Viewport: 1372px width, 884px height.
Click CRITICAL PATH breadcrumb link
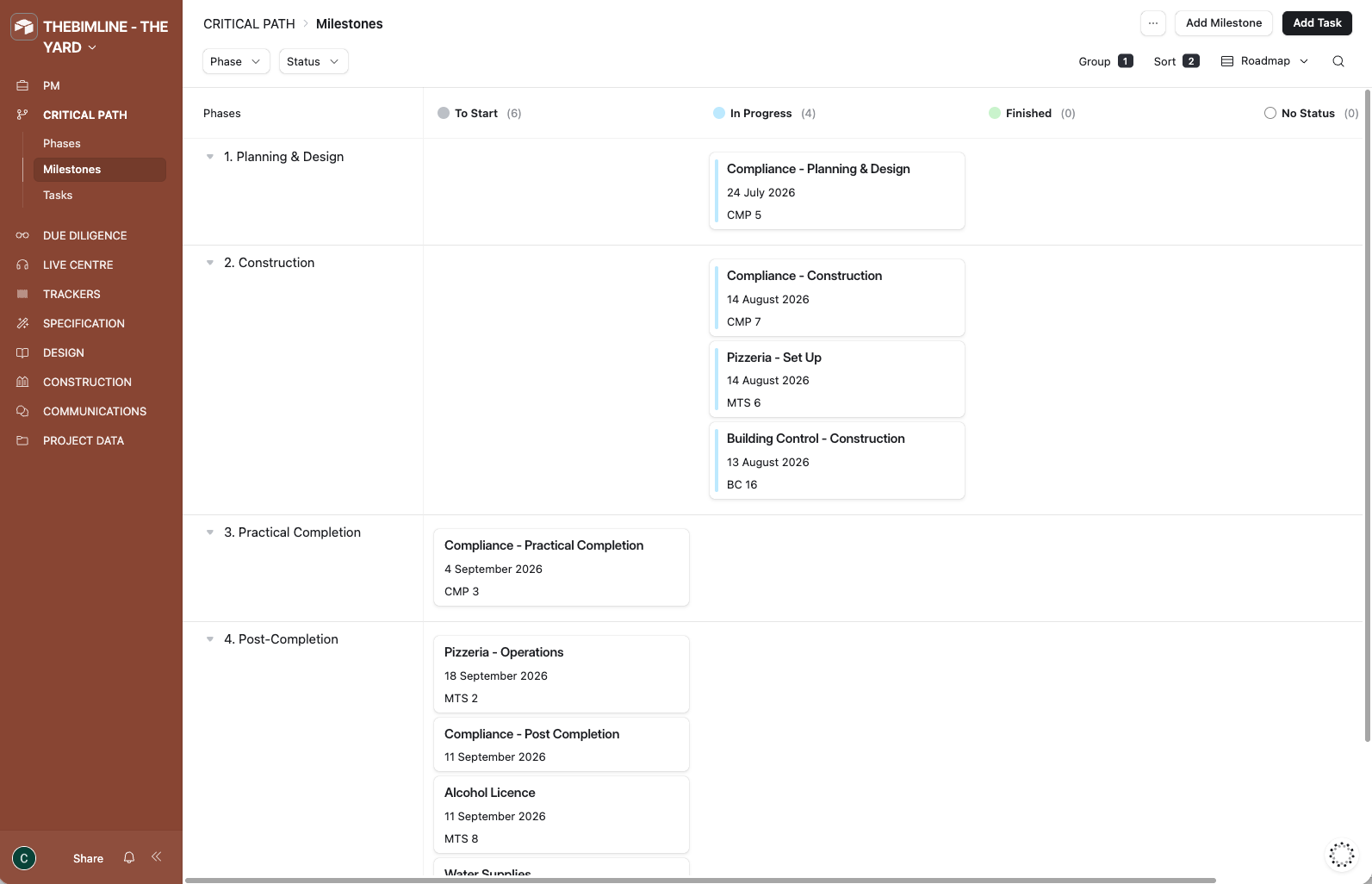pos(249,24)
